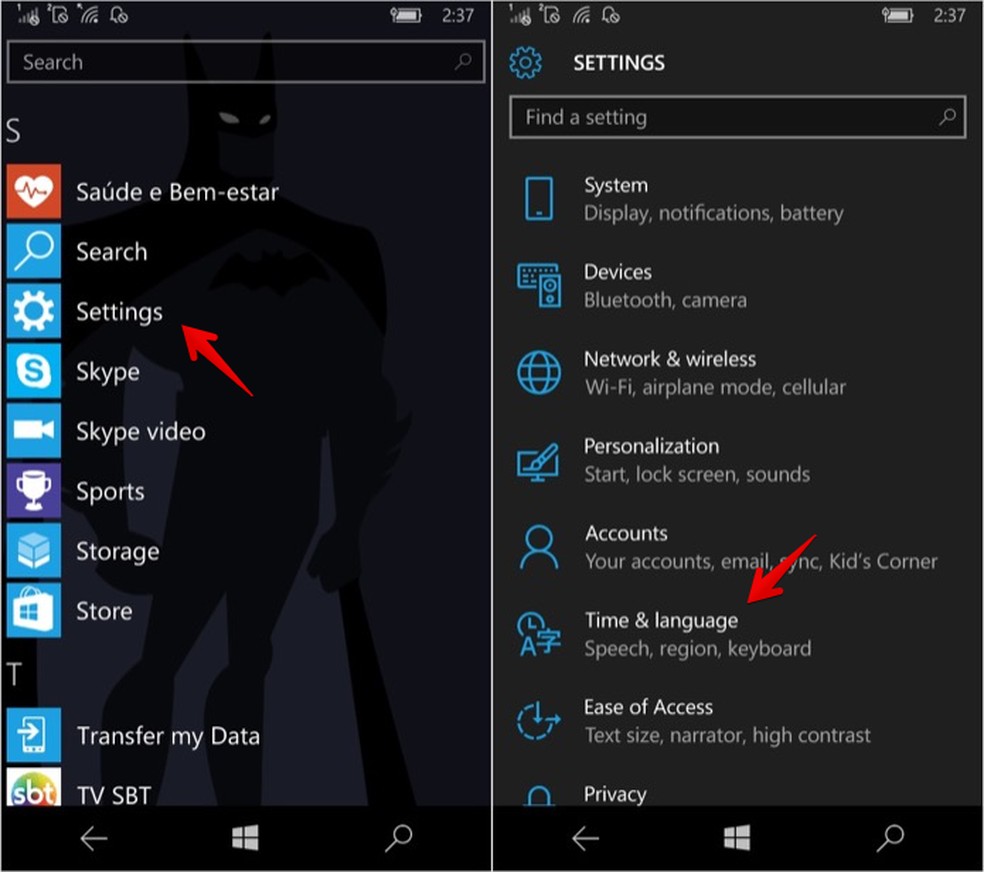Open the Sports trophy icon
This screenshot has width=984, height=872.
[34, 491]
